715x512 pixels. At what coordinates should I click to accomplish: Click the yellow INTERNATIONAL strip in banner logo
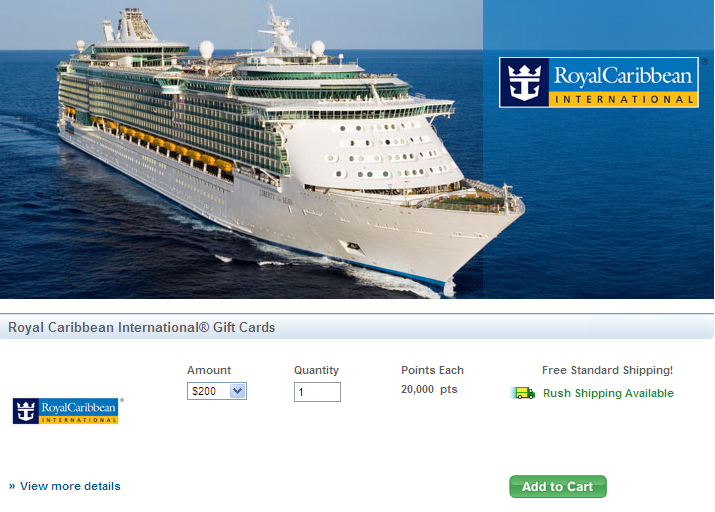tap(623, 99)
